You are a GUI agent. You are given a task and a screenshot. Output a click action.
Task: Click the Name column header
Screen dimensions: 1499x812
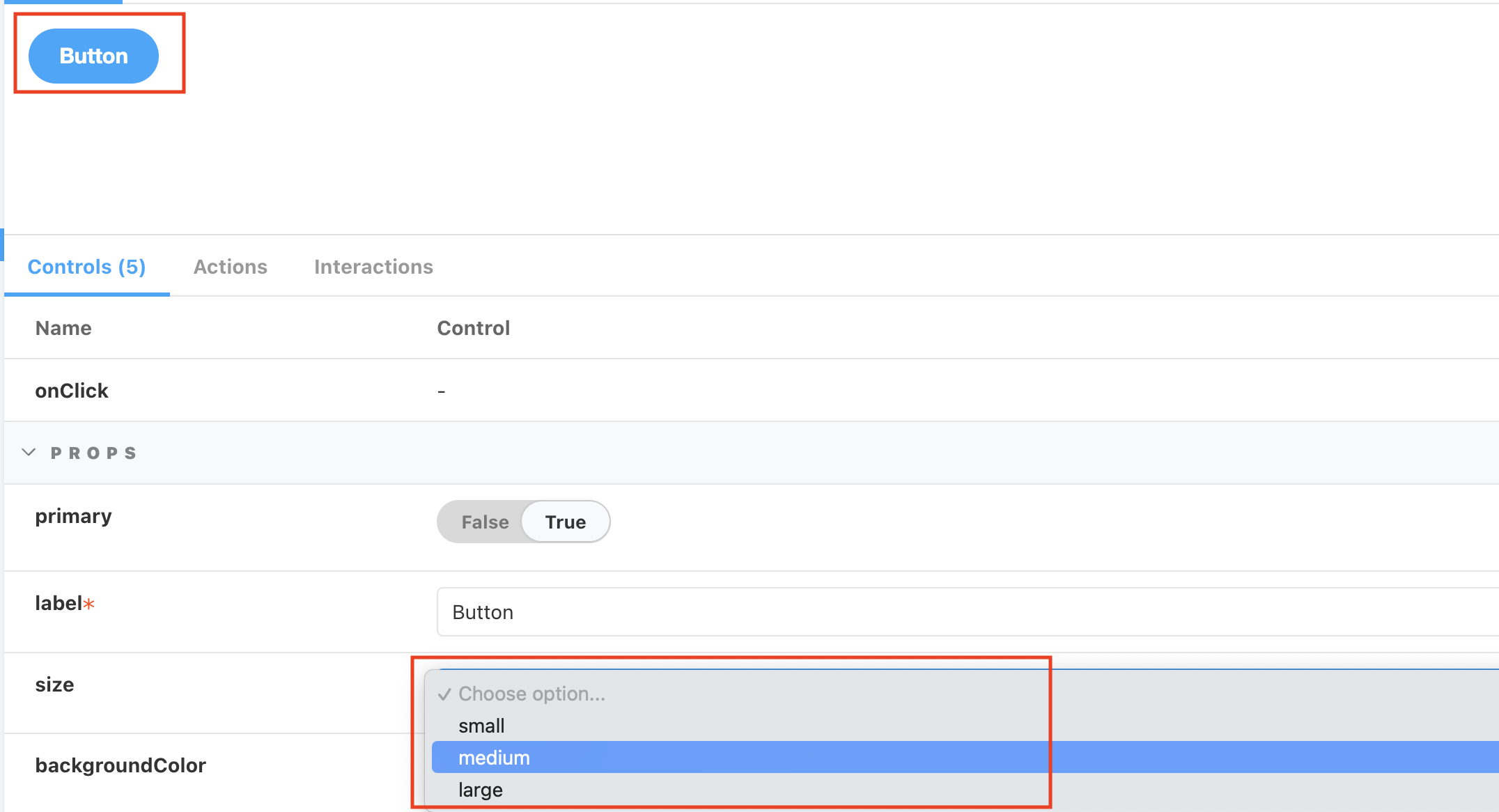click(63, 328)
